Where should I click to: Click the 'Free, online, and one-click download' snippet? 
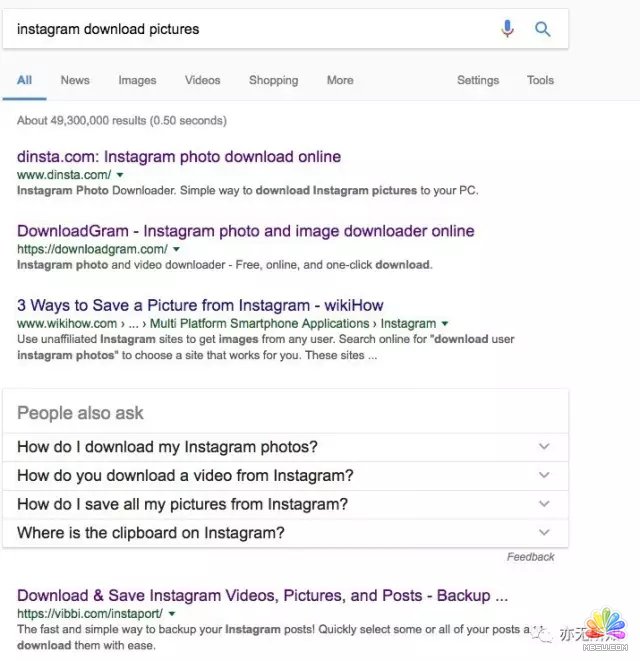tap(333, 265)
